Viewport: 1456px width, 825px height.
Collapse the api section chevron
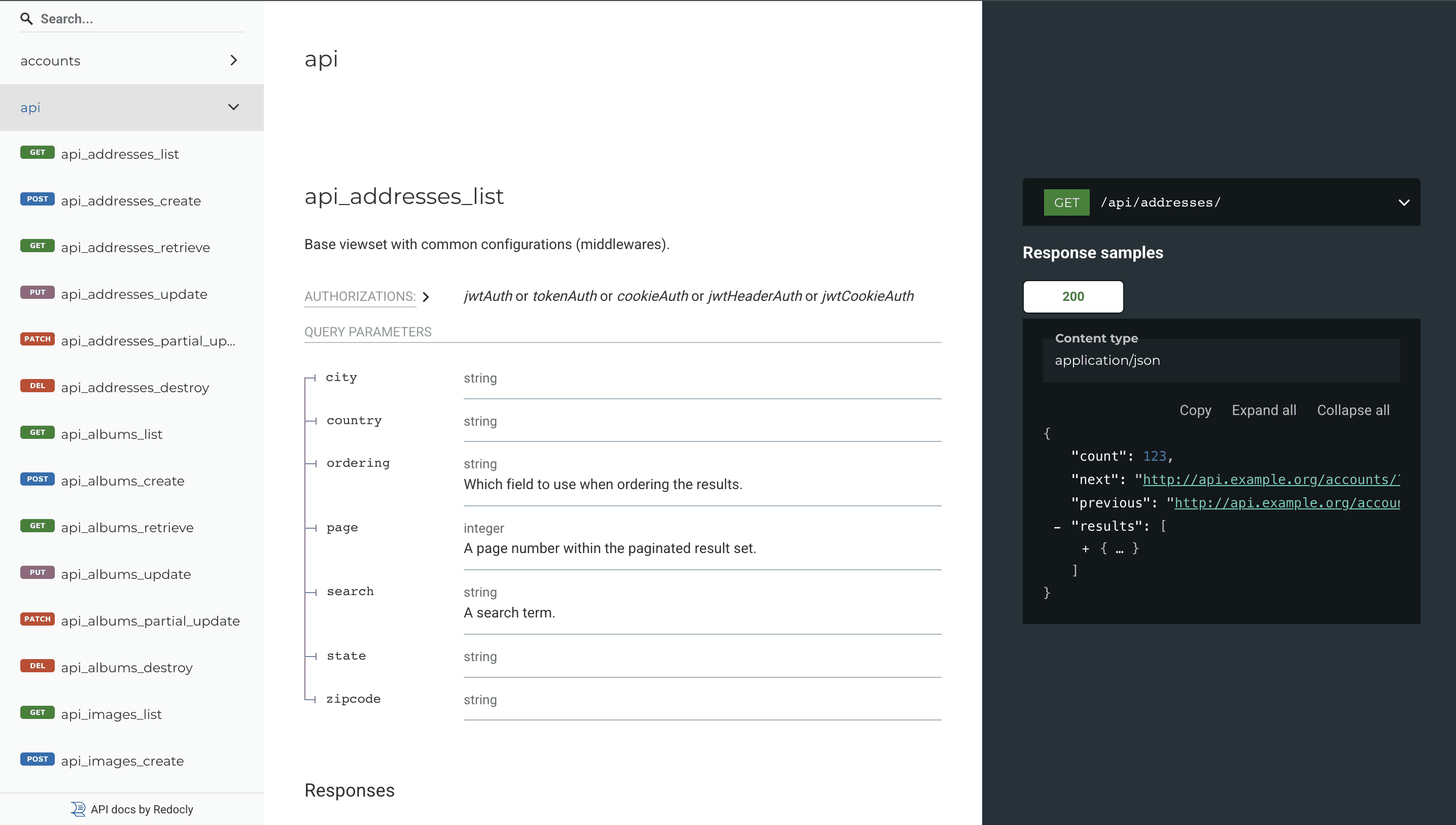click(233, 107)
